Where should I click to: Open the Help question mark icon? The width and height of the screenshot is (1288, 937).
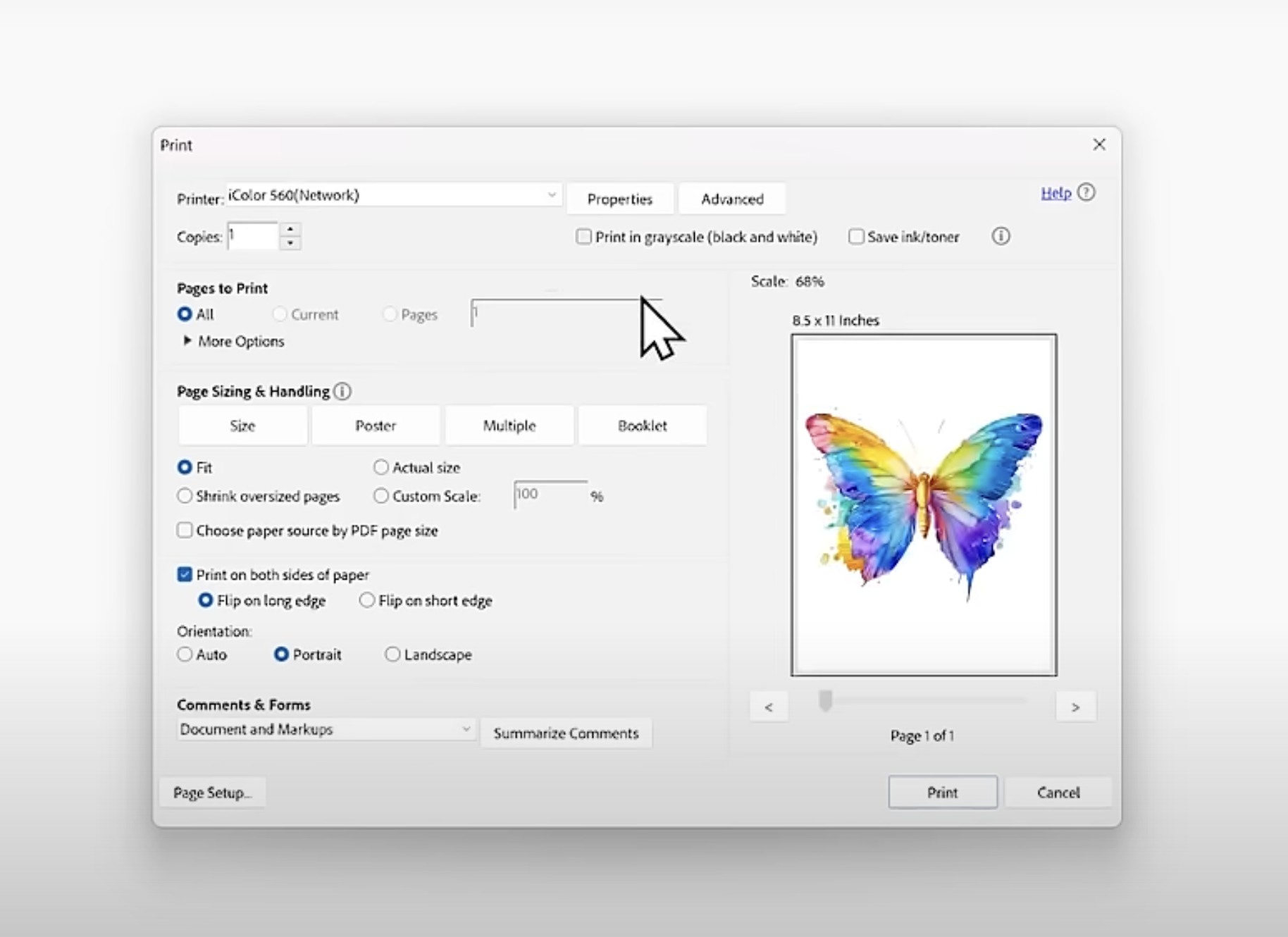coord(1086,192)
